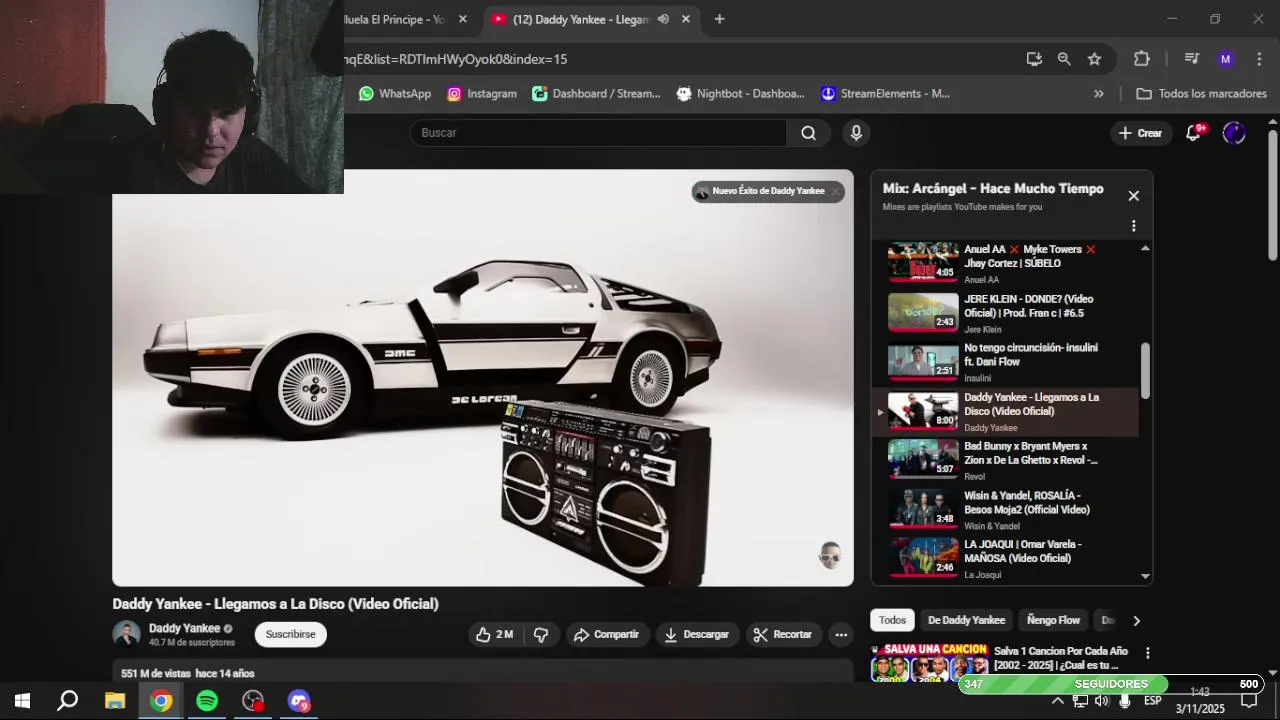Open Chrome extensions puzzle icon

pos(1141,59)
